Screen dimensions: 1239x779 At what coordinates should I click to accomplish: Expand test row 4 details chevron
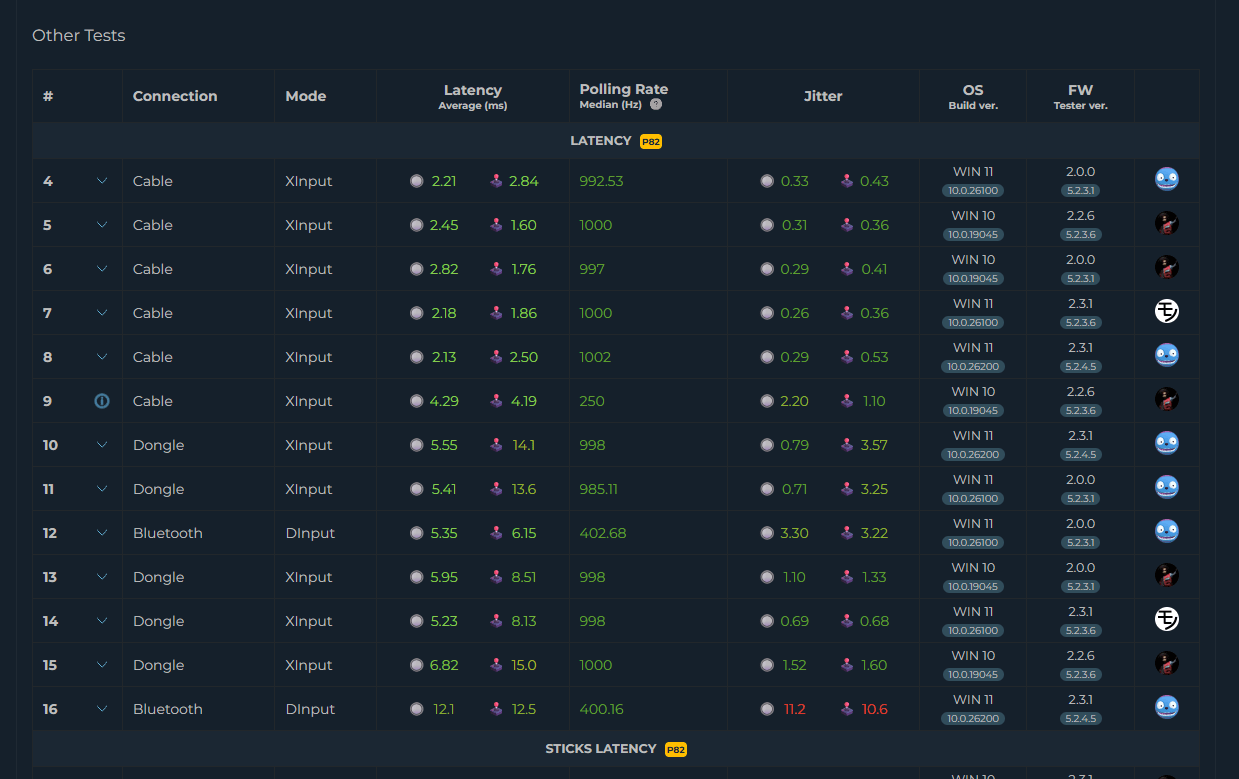click(x=102, y=181)
